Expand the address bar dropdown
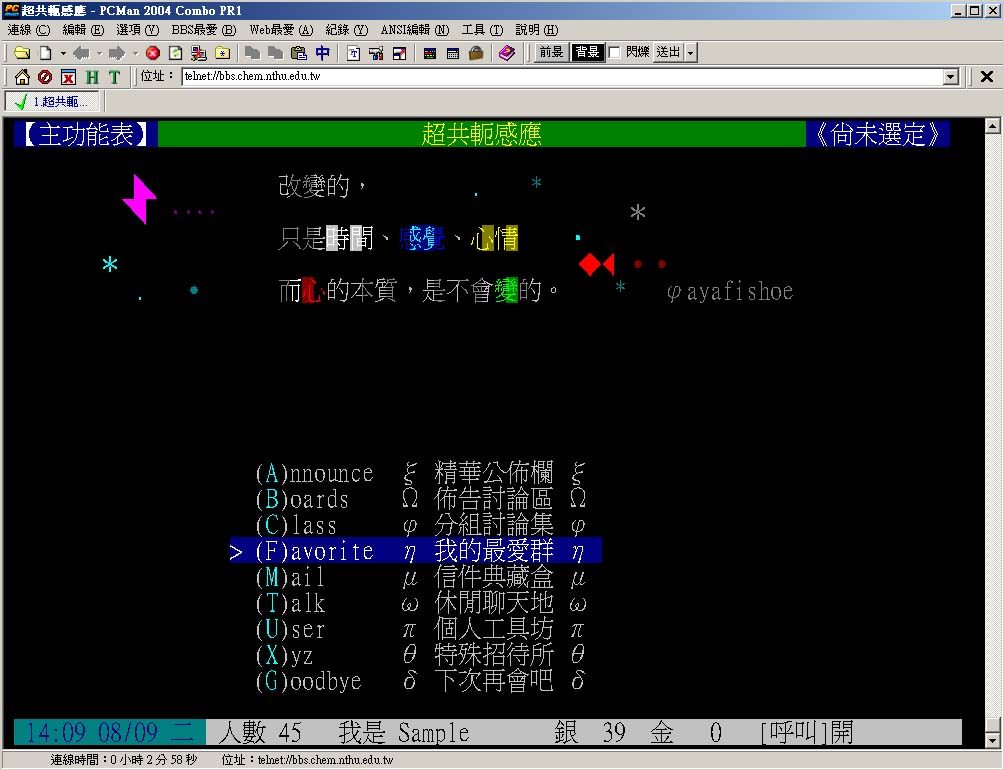 951,77
